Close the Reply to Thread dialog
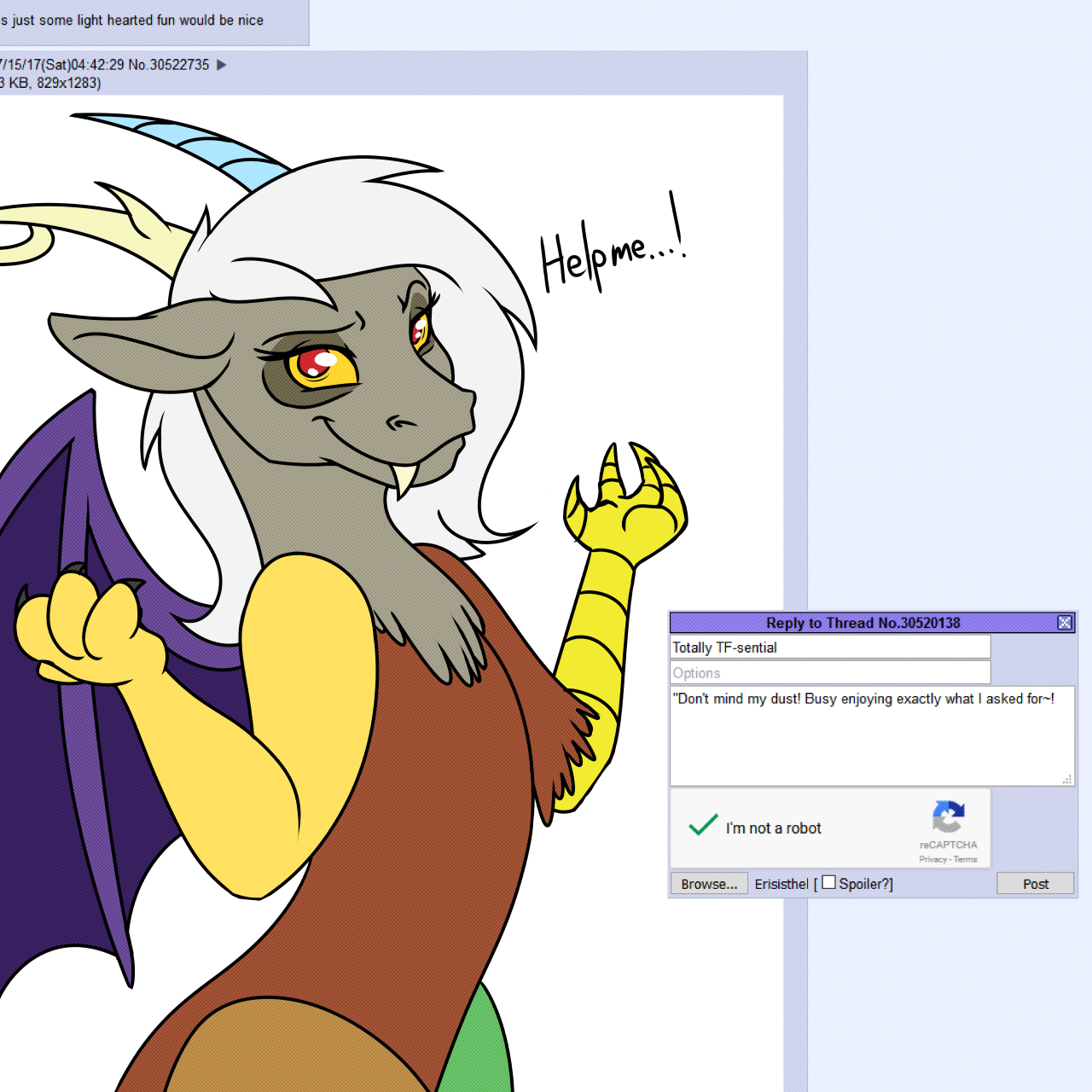This screenshot has height=1092, width=1092. pos(1065,623)
